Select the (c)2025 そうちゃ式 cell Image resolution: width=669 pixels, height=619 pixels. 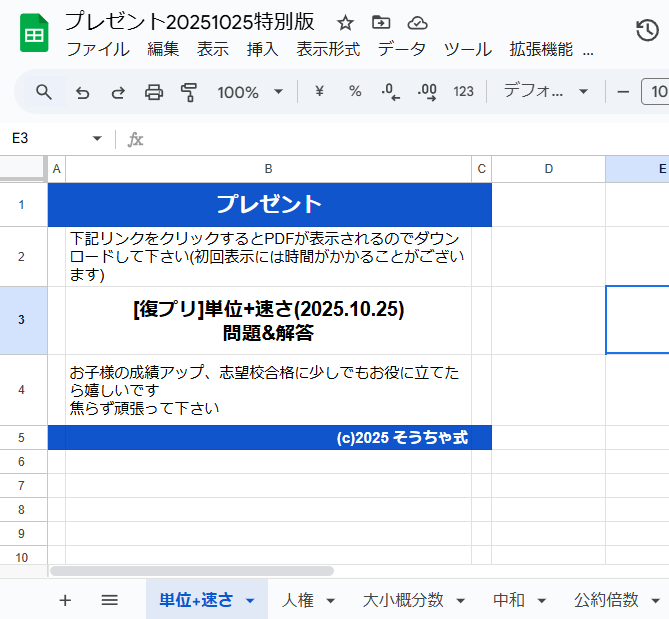[x=268, y=437]
